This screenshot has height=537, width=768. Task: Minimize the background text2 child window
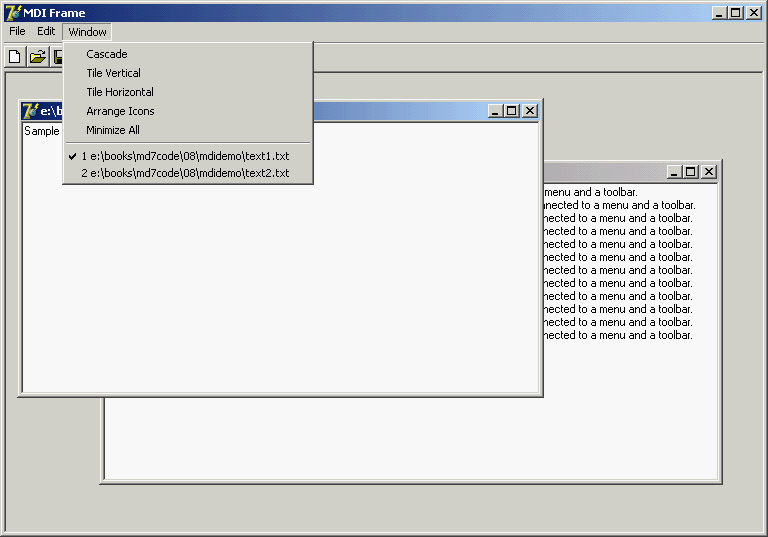point(674,172)
